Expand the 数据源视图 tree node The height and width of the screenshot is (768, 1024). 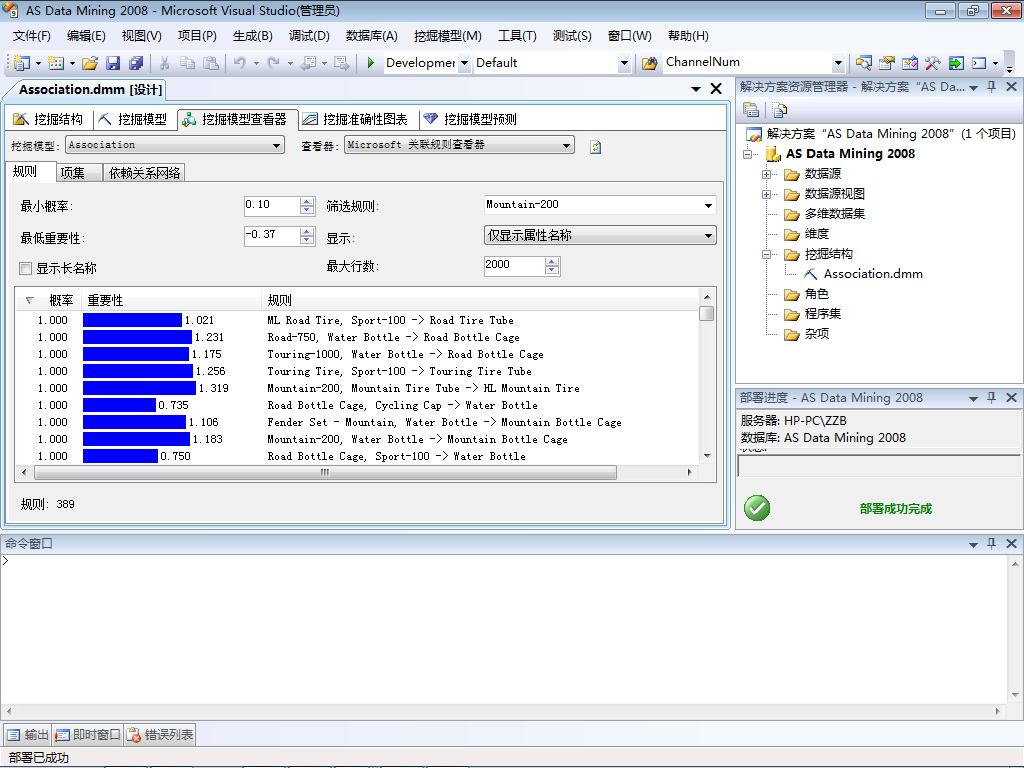(767, 195)
